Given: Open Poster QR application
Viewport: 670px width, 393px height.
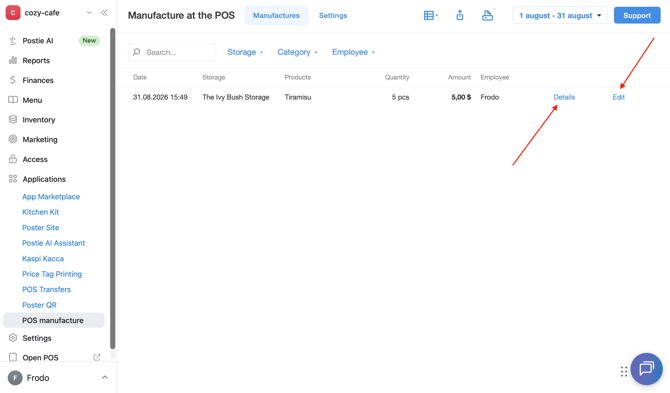Looking at the screenshot, I should (x=39, y=305).
